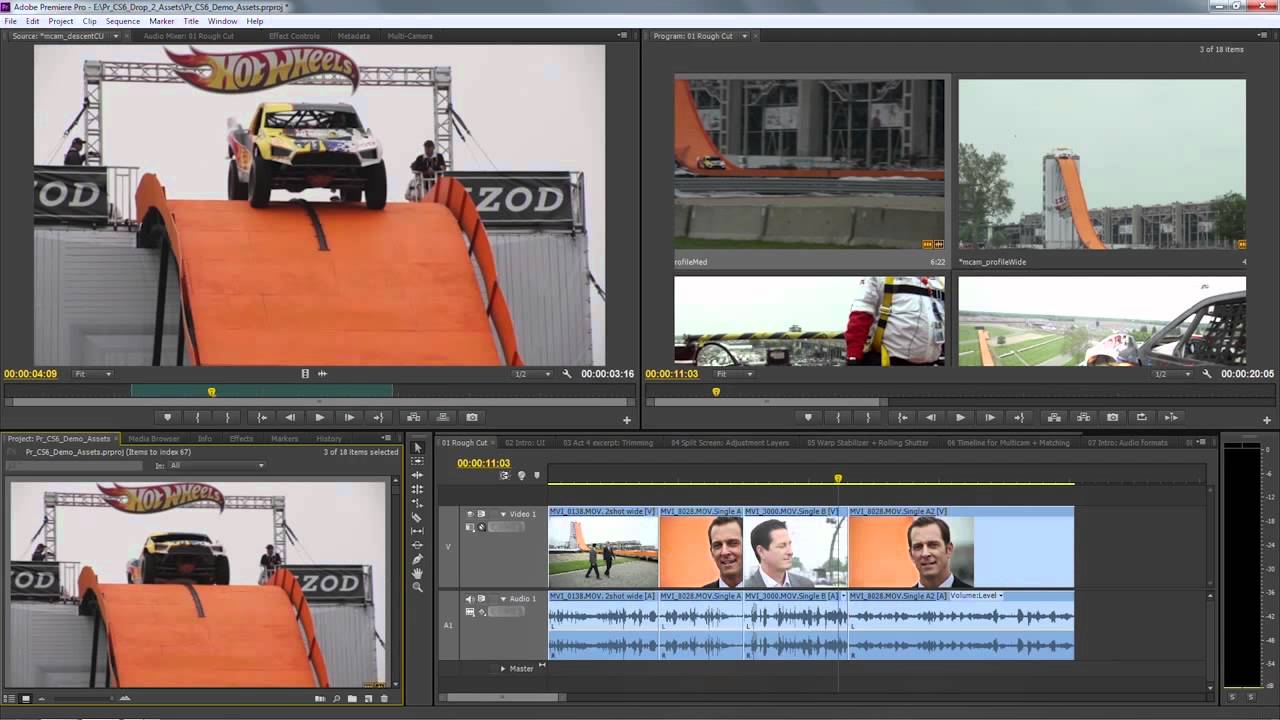Viewport: 1280px width, 720px height.
Task: Open Source clip name dropdown
Action: tap(116, 36)
